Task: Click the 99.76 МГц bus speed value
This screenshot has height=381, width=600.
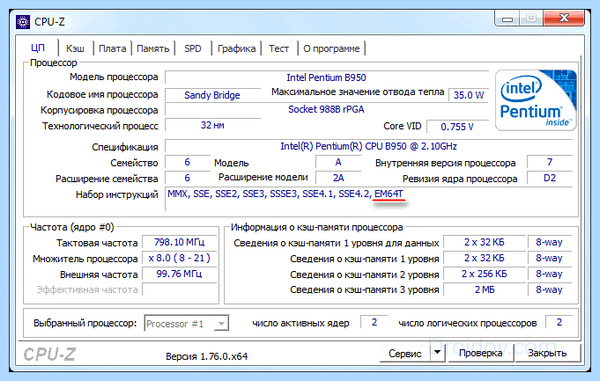Action: [179, 274]
